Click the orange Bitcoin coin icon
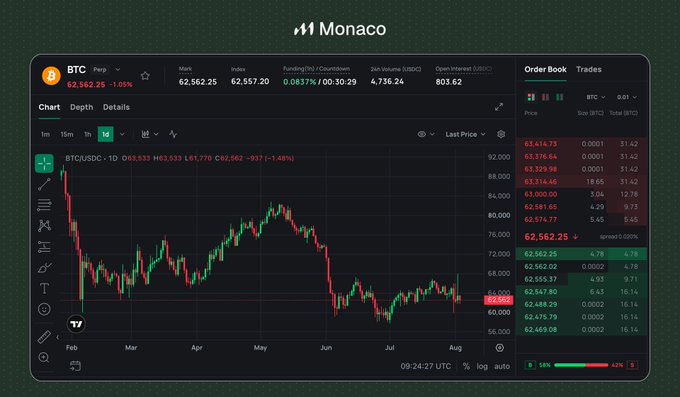This screenshot has width=680, height=397. pos(51,76)
